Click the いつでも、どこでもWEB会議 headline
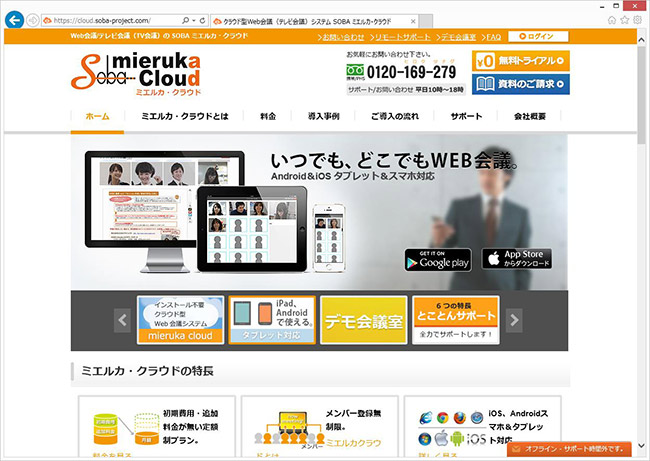This screenshot has height=461, width=650. pyautogui.click(x=395, y=161)
